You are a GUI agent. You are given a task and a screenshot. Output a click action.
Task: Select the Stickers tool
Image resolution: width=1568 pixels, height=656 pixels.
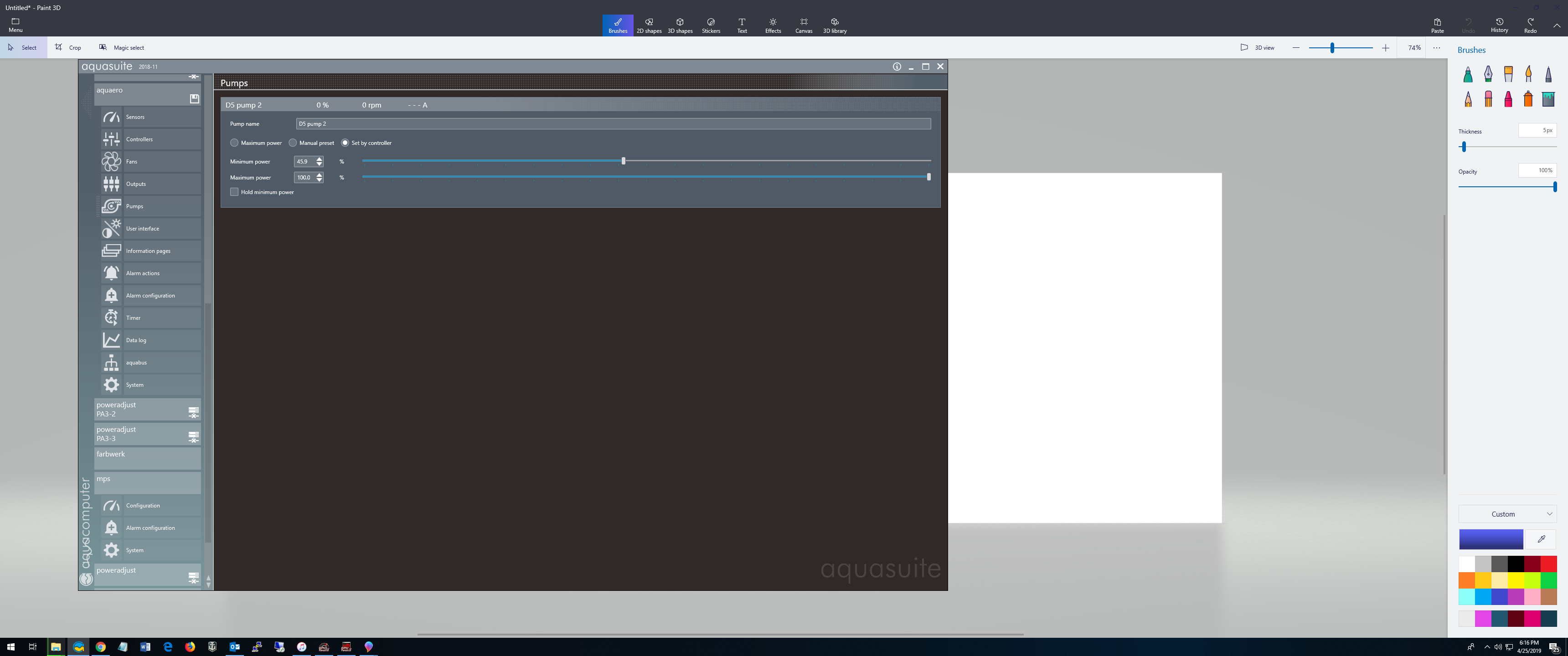[x=710, y=26]
